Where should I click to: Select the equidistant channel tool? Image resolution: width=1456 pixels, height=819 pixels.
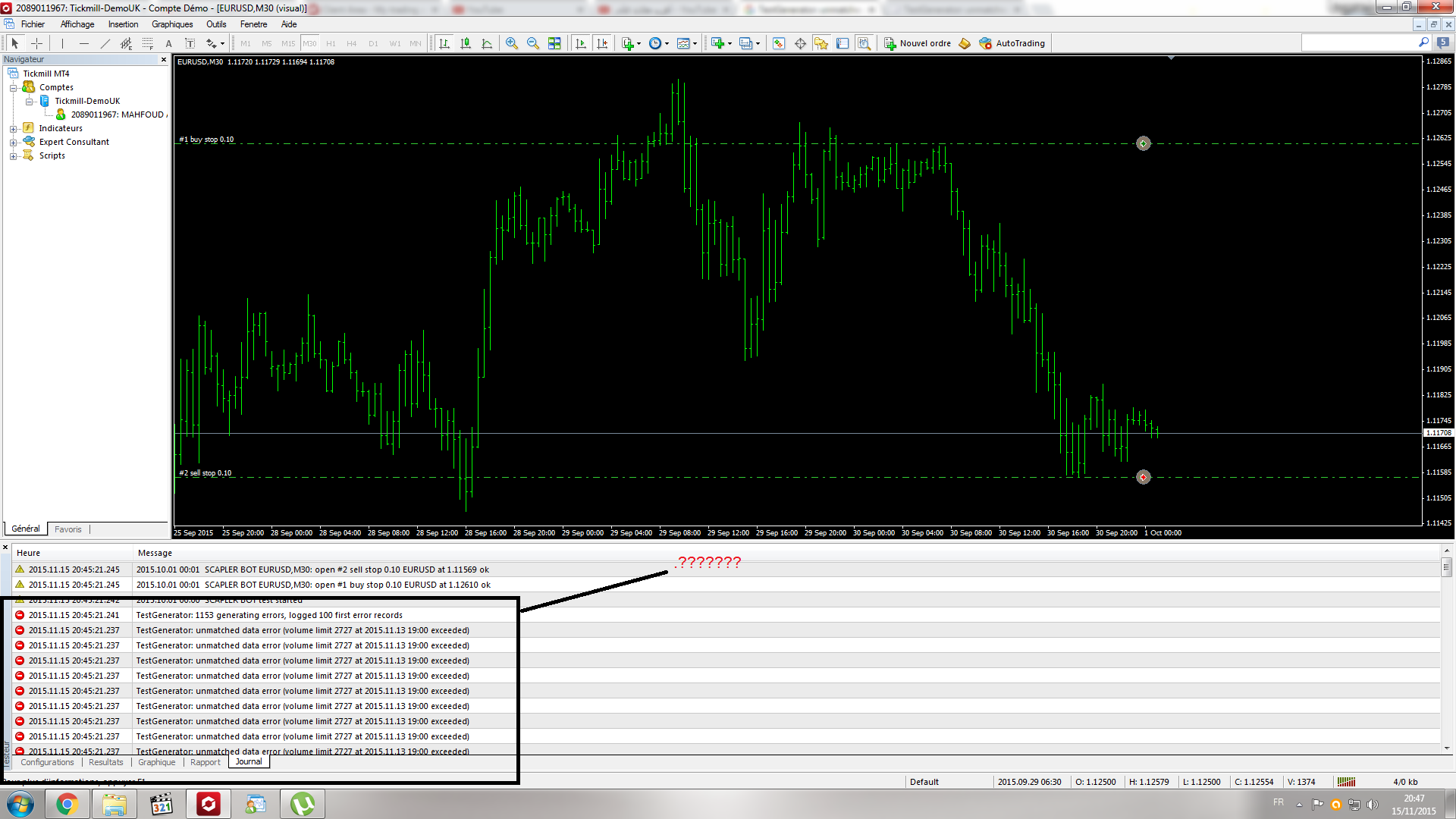(127, 43)
